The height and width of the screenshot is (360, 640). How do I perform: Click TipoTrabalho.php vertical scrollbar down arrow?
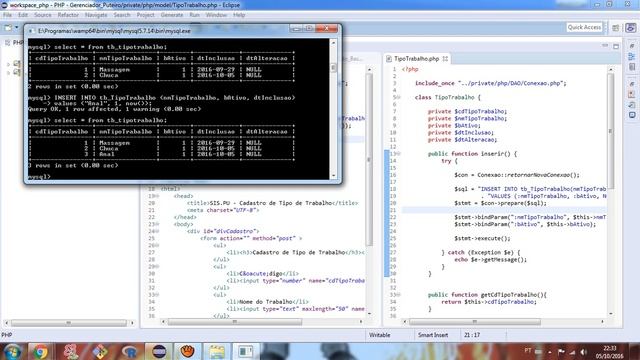point(611,313)
